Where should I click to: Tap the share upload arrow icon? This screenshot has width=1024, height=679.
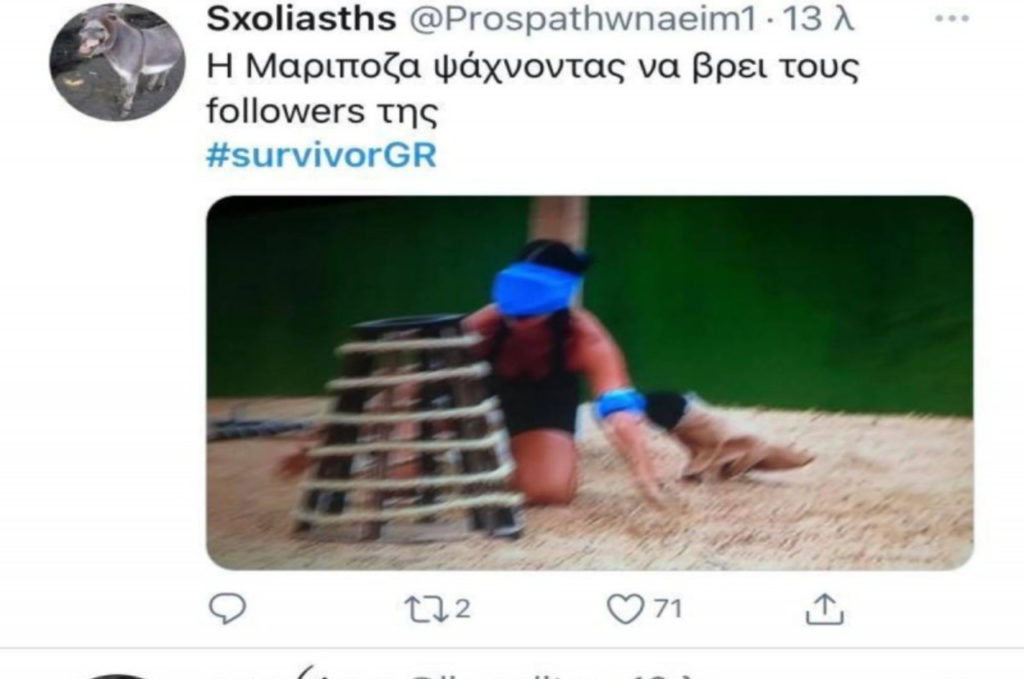point(825,608)
